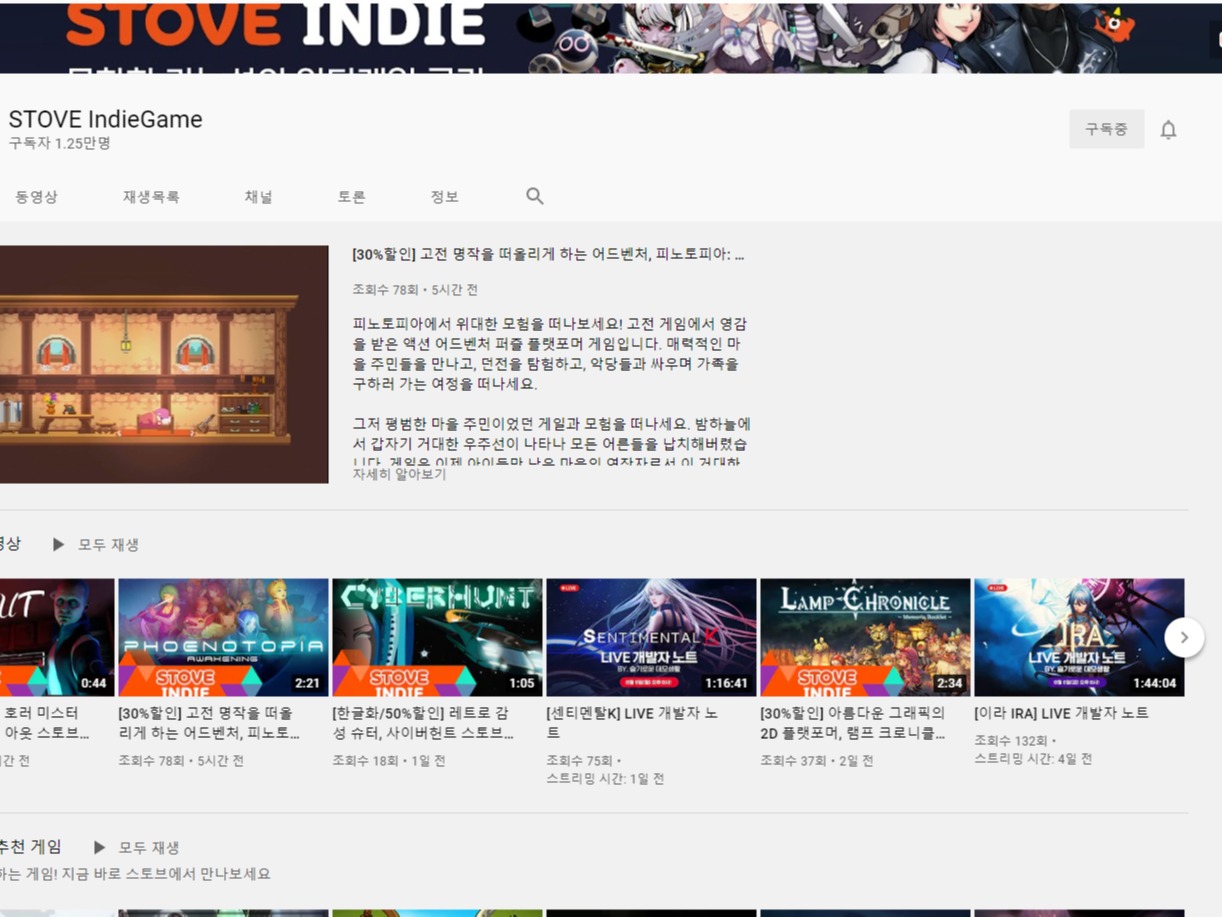The image size is (1222, 917).
Task: Switch to the 동영상 tab
Action: [36, 196]
